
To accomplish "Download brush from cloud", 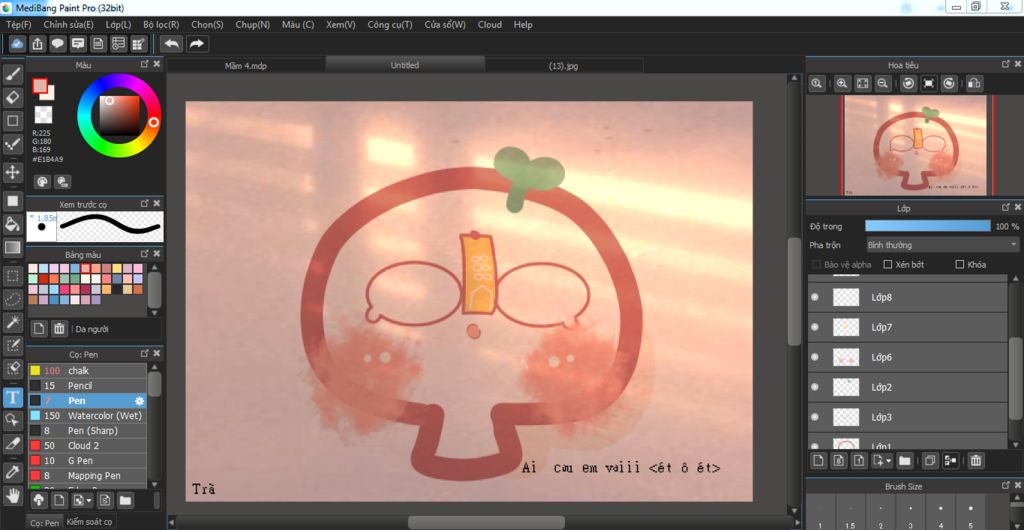I will [x=39, y=500].
